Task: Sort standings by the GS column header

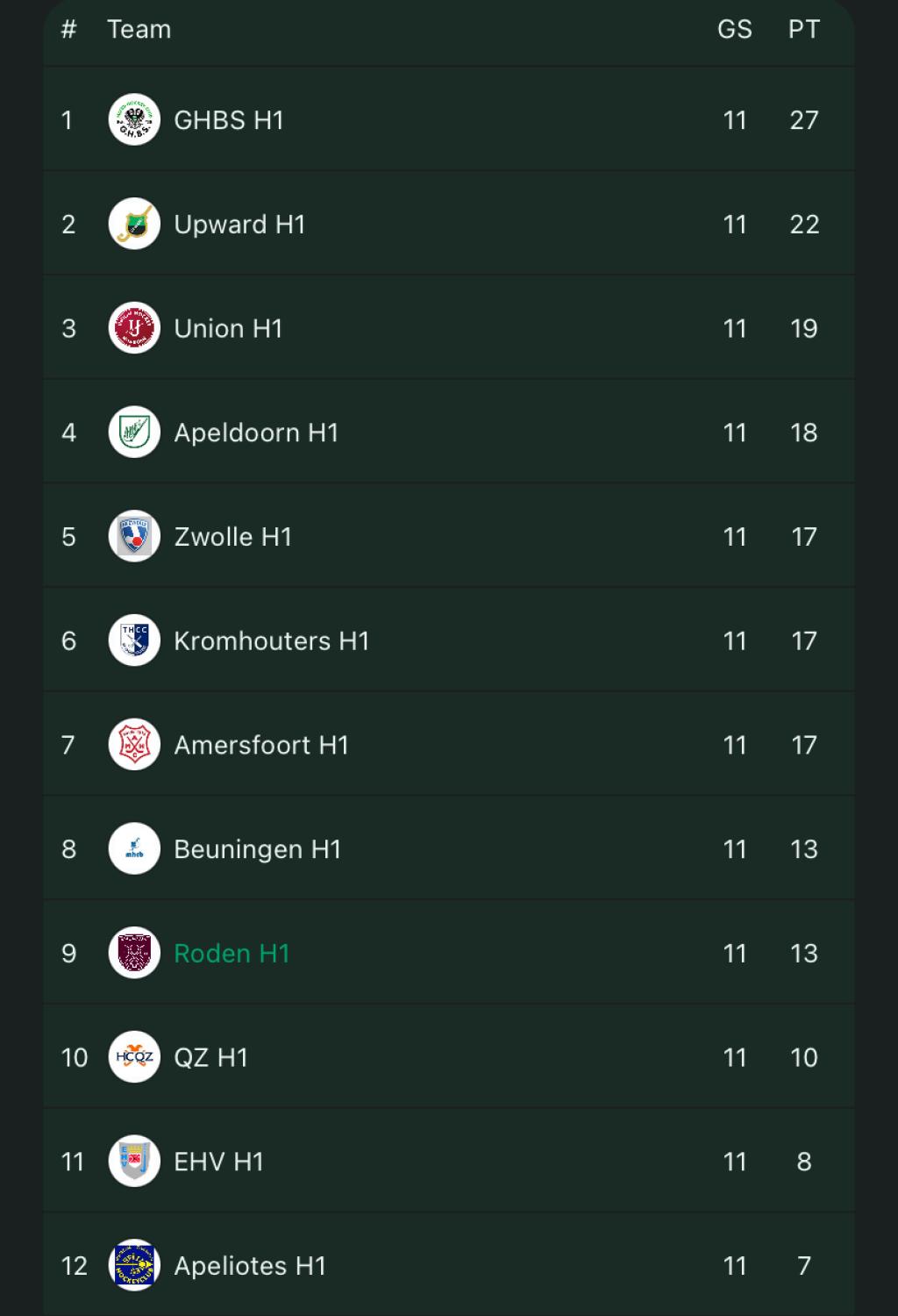Action: [735, 29]
